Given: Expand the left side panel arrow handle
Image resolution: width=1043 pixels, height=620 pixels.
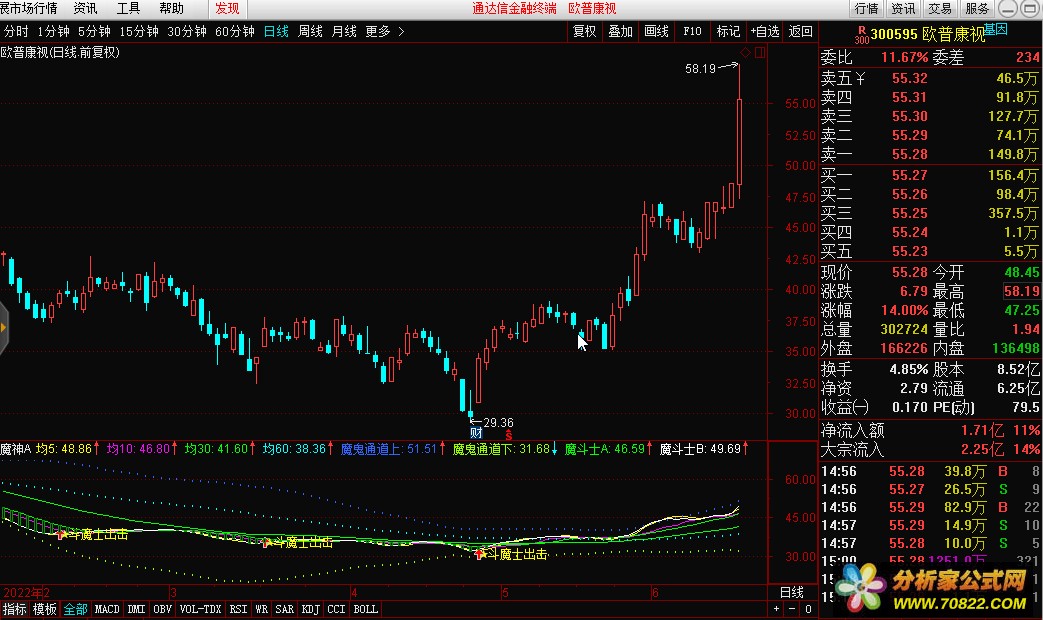Looking at the screenshot, I should [x=3, y=327].
